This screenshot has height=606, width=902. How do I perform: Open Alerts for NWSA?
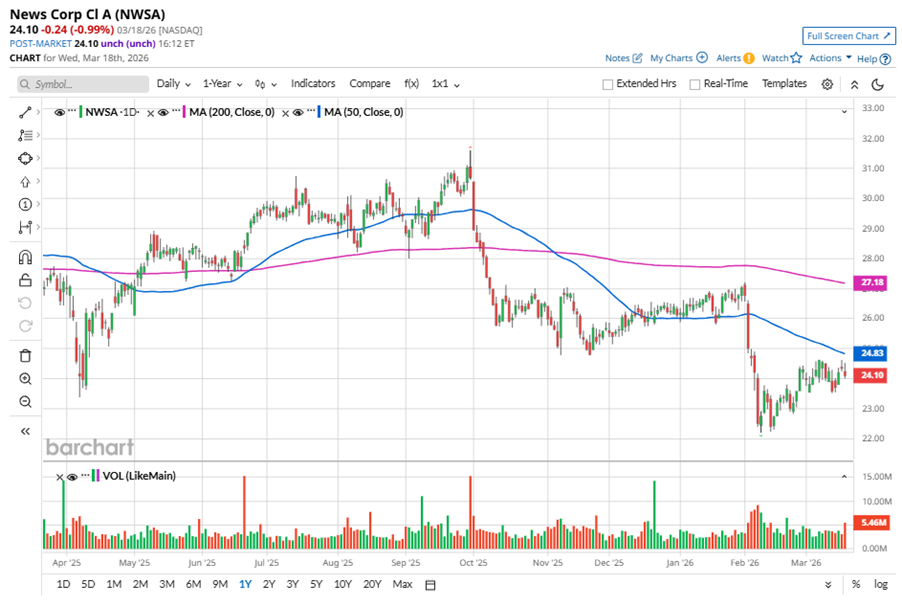click(735, 58)
